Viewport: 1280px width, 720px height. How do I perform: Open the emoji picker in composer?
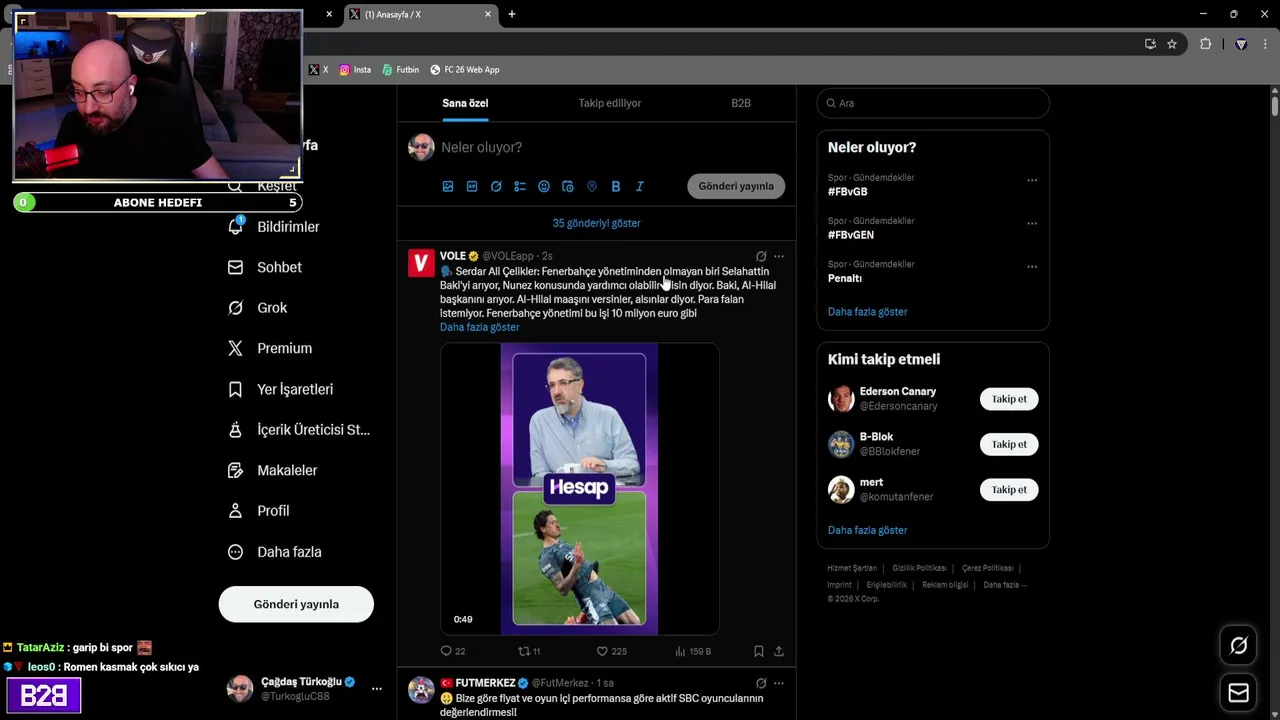tap(544, 186)
